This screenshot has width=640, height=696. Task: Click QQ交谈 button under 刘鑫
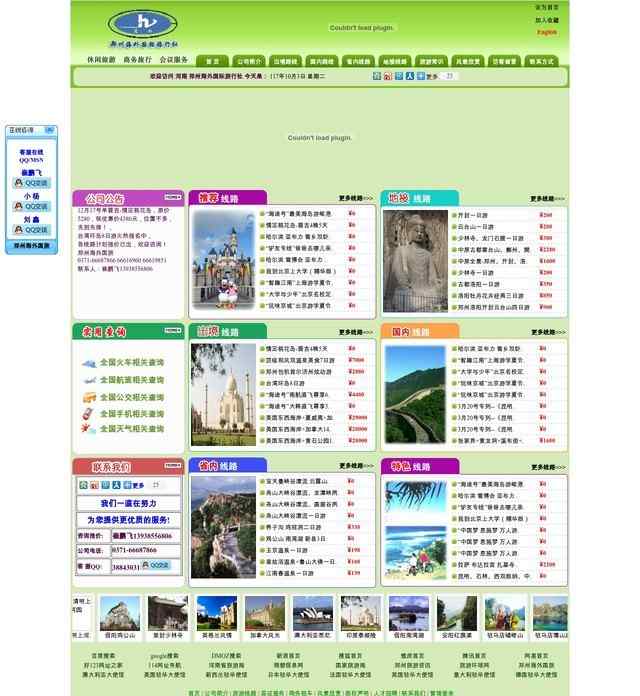pyautogui.click(x=32, y=230)
